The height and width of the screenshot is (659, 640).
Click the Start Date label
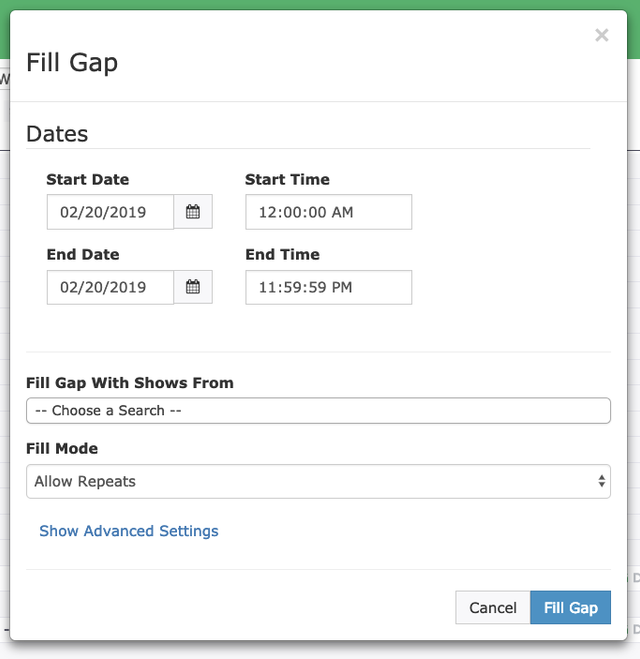(x=88, y=180)
